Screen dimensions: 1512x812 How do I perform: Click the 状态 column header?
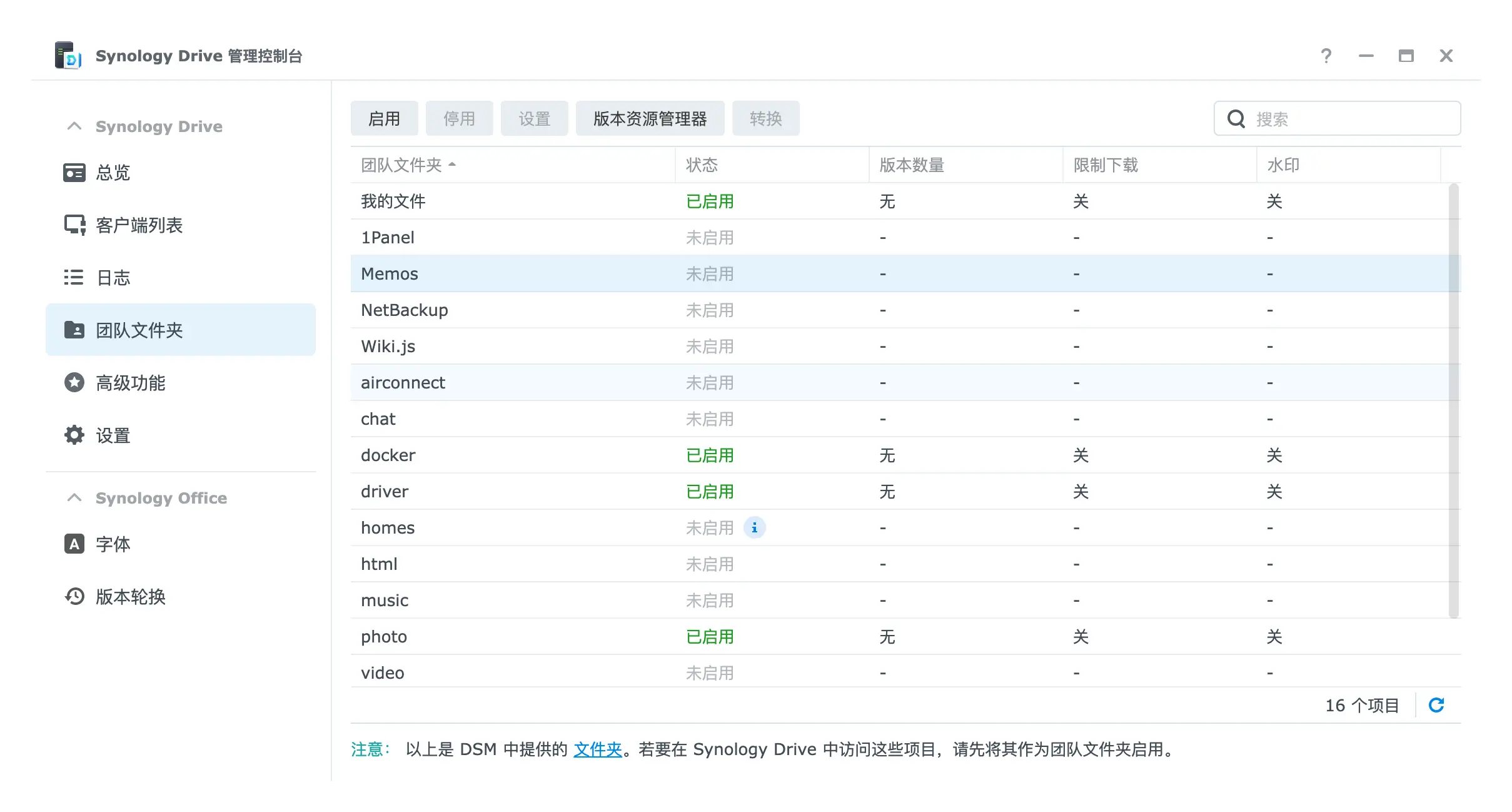click(x=702, y=165)
